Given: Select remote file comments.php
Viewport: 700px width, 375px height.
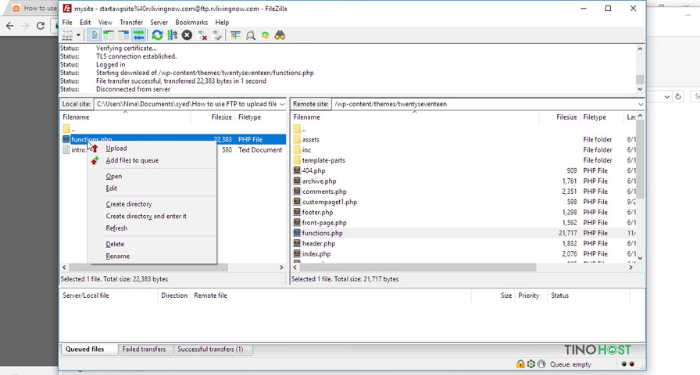Looking at the screenshot, I should 324,192.
